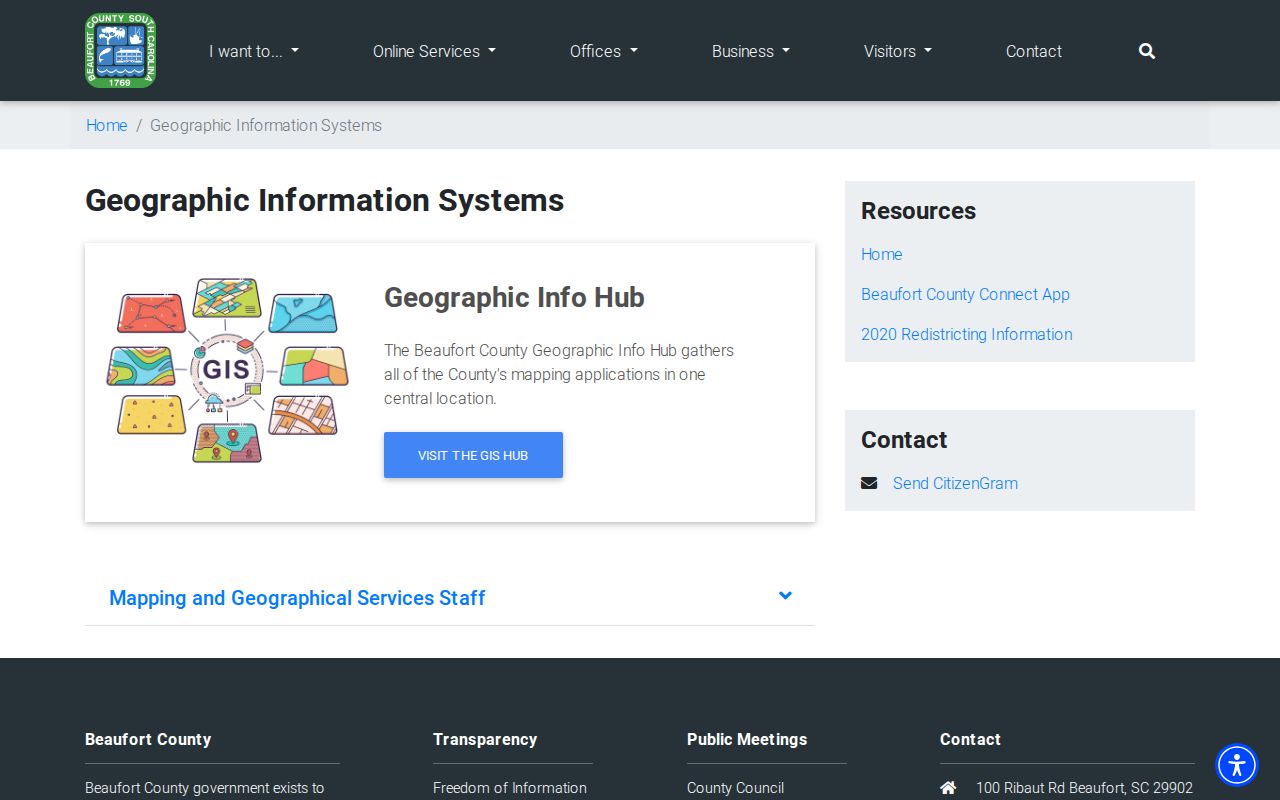1280x800 pixels.
Task: Go to the Contact menu item
Action: click(x=1034, y=51)
